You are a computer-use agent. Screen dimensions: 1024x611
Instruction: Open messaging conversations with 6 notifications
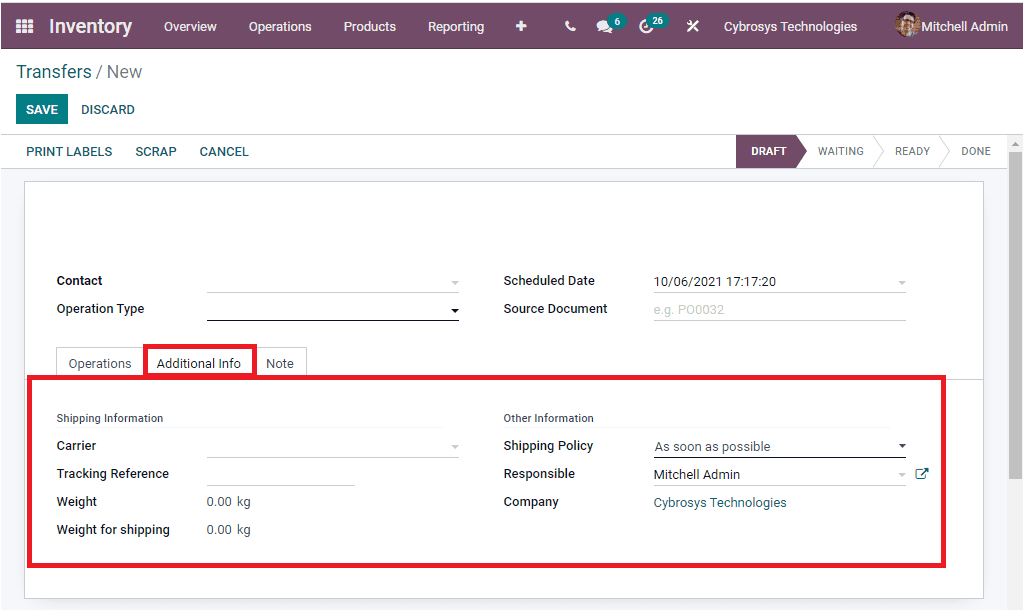[x=604, y=26]
